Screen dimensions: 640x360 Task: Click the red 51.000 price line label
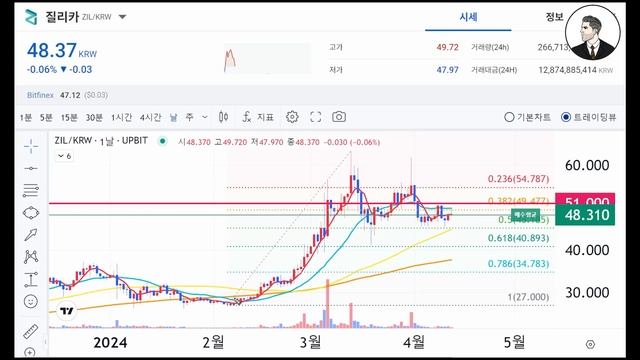[x=585, y=199]
